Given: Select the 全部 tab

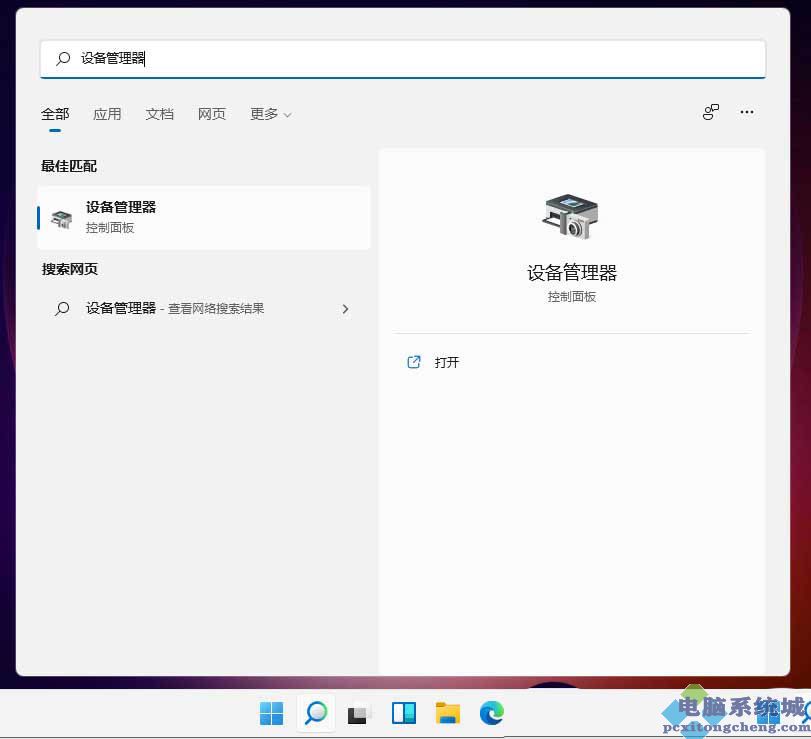Looking at the screenshot, I should tap(55, 114).
